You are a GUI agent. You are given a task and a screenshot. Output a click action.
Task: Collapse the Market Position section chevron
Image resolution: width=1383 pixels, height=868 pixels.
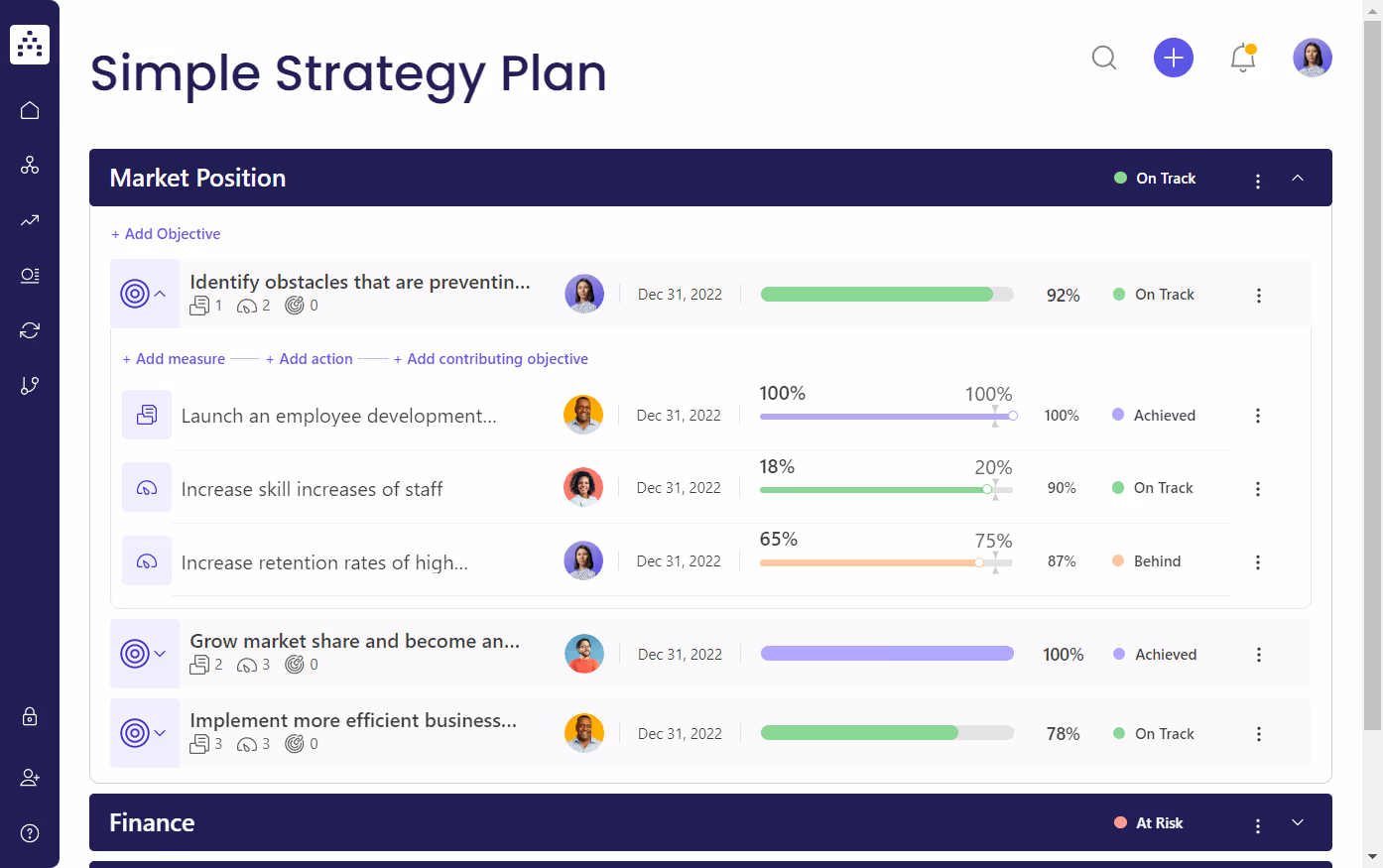(x=1298, y=179)
